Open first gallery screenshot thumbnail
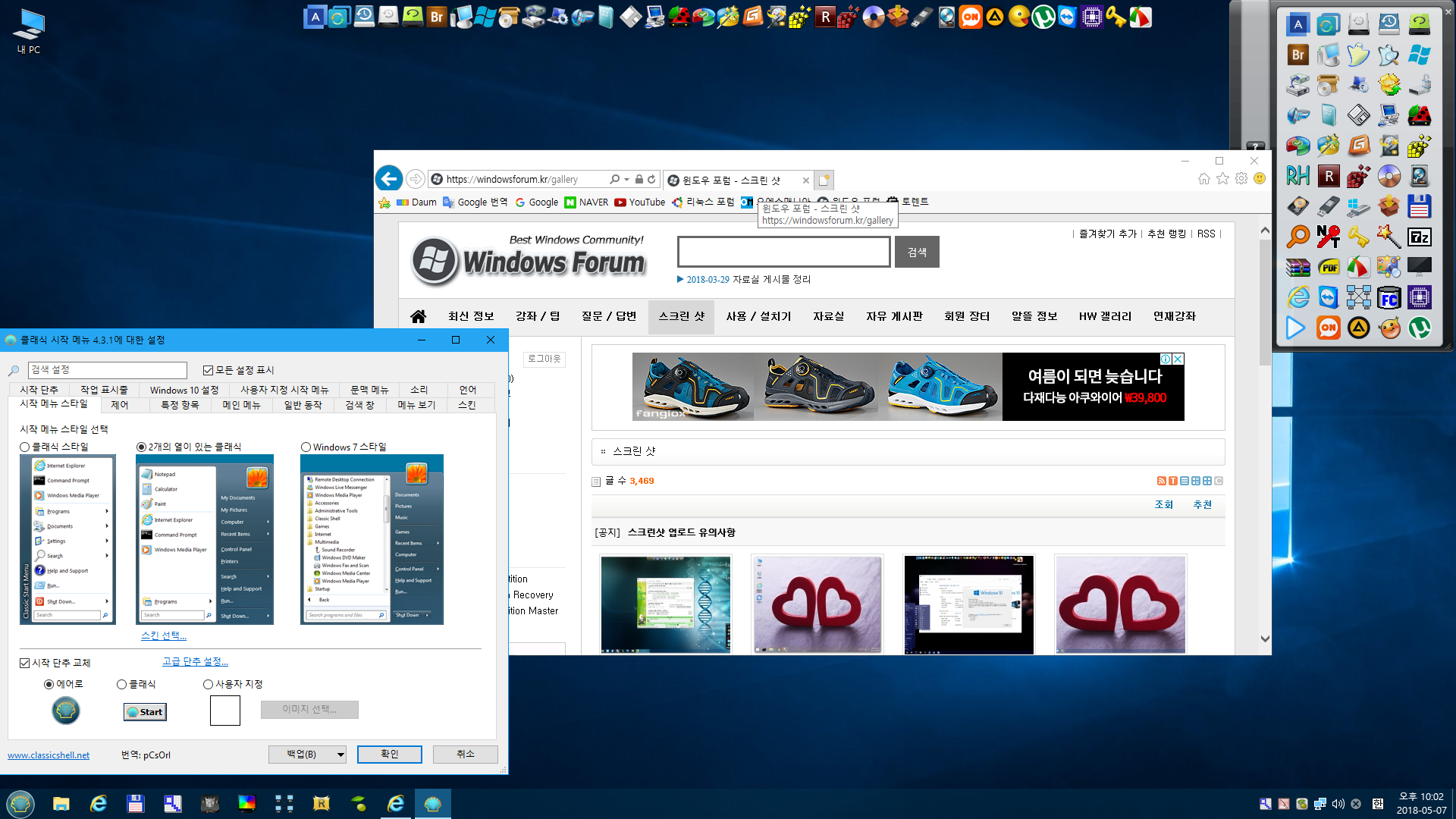 pyautogui.click(x=666, y=604)
